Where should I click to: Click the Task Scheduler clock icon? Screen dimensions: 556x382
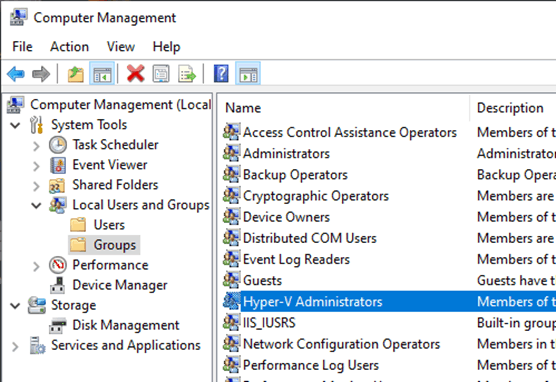[58, 145]
